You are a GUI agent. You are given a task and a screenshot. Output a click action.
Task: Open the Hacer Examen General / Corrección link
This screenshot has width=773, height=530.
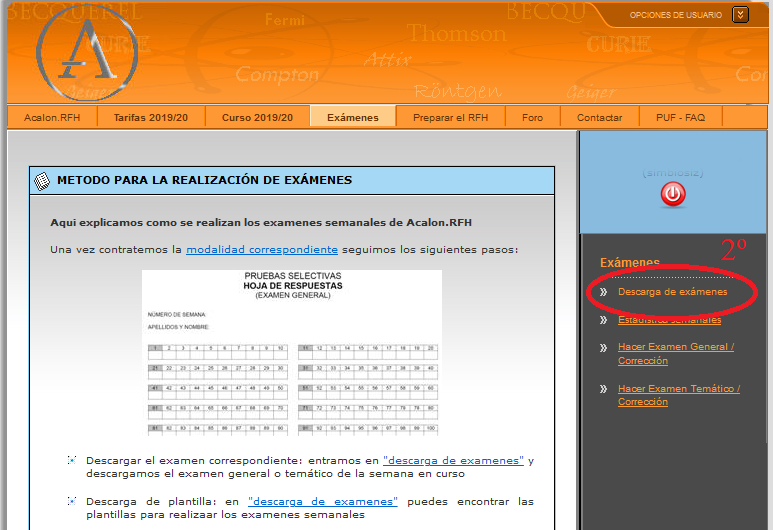(x=675, y=353)
